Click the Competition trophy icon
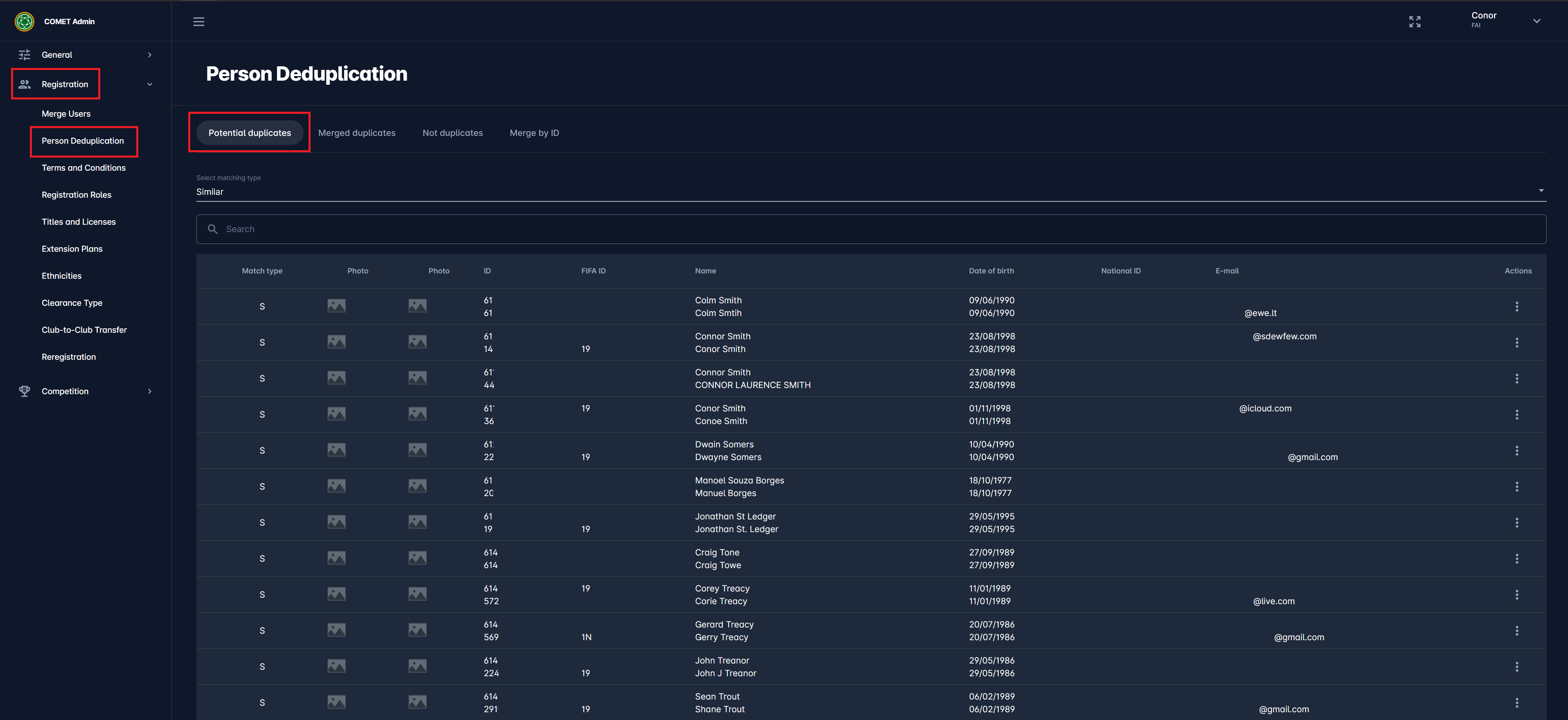Screen dimensions: 1568x720 tap(25, 391)
